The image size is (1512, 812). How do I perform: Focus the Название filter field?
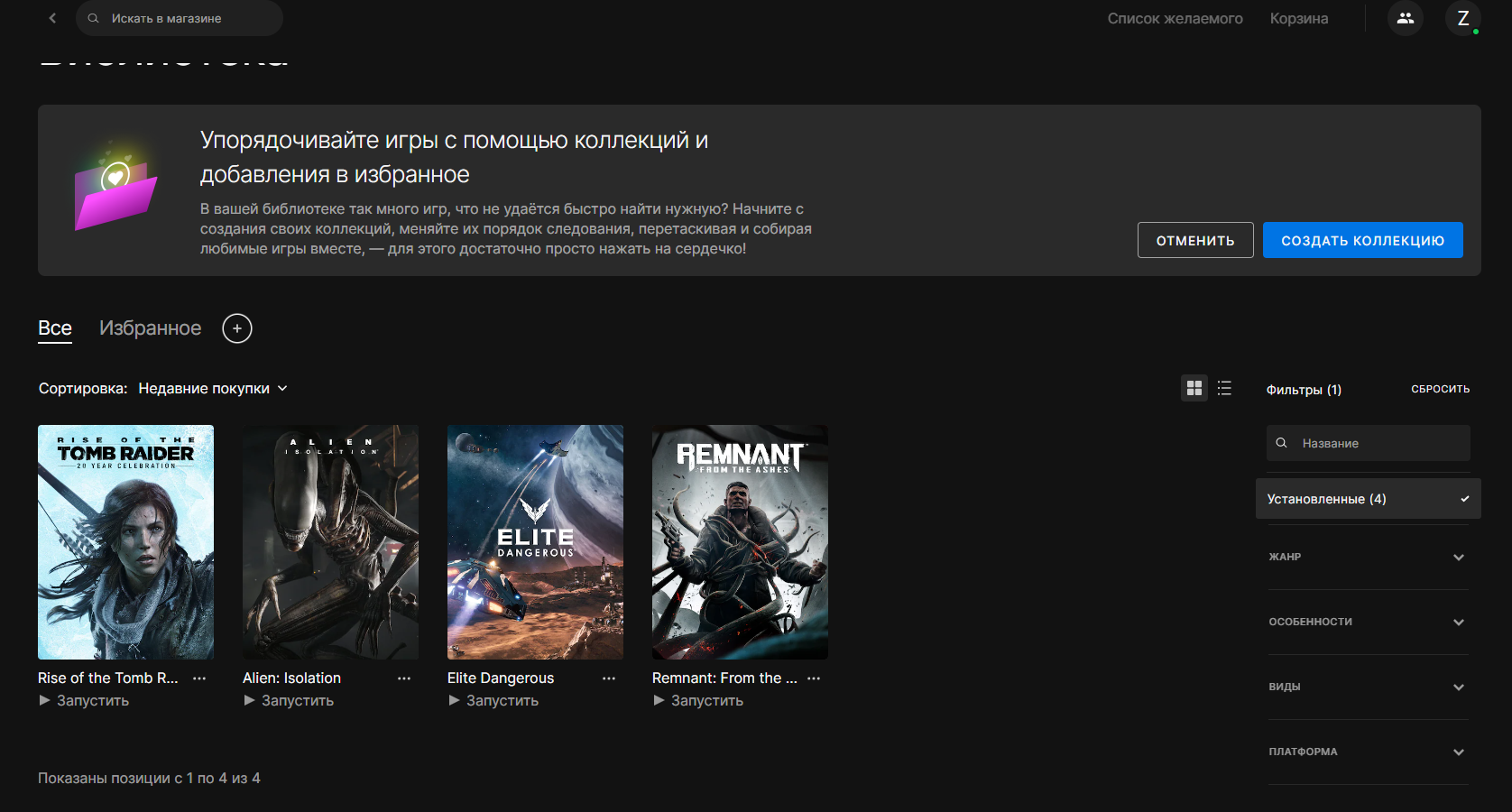(1368, 443)
